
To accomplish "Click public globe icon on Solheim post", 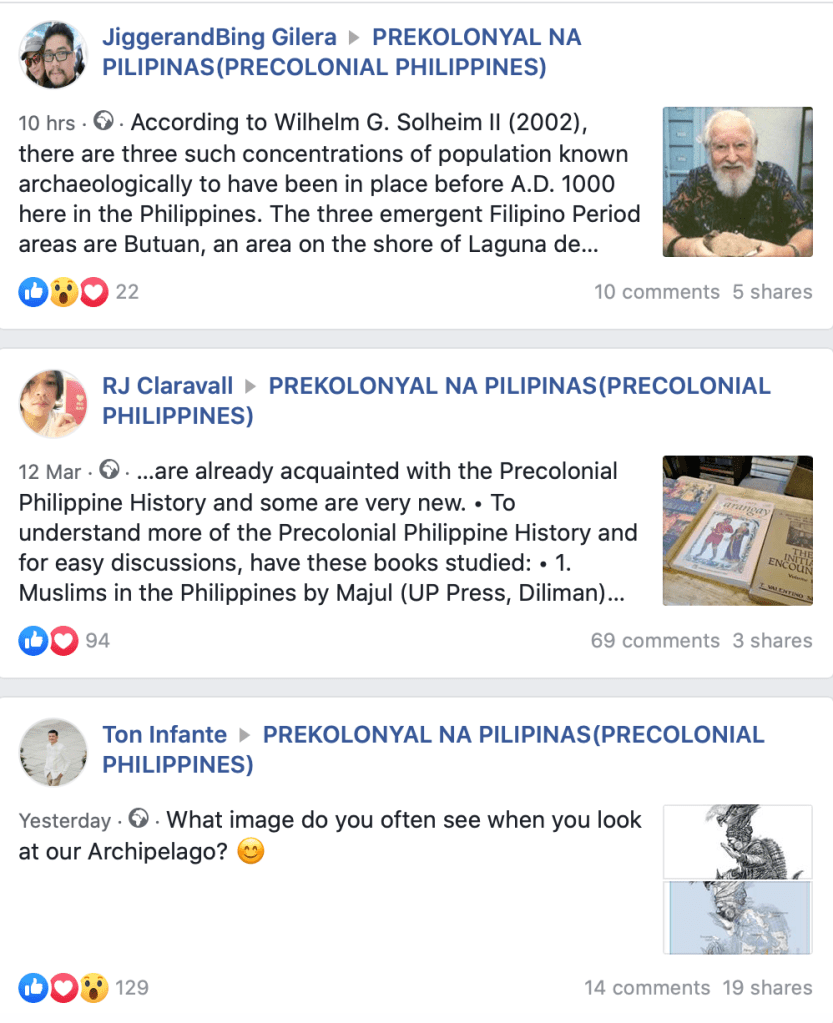I will coord(103,121).
